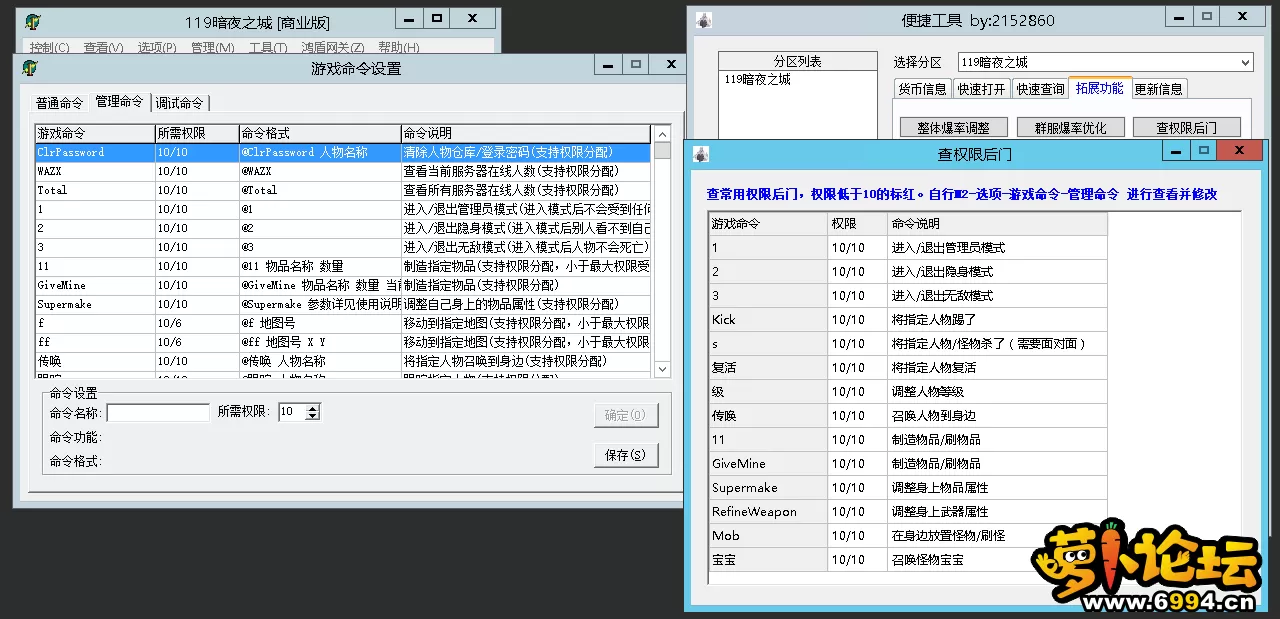1280x619 pixels.
Task: Select the '@11 物品名称 数量' row
Action: pyautogui.click(x=343, y=266)
